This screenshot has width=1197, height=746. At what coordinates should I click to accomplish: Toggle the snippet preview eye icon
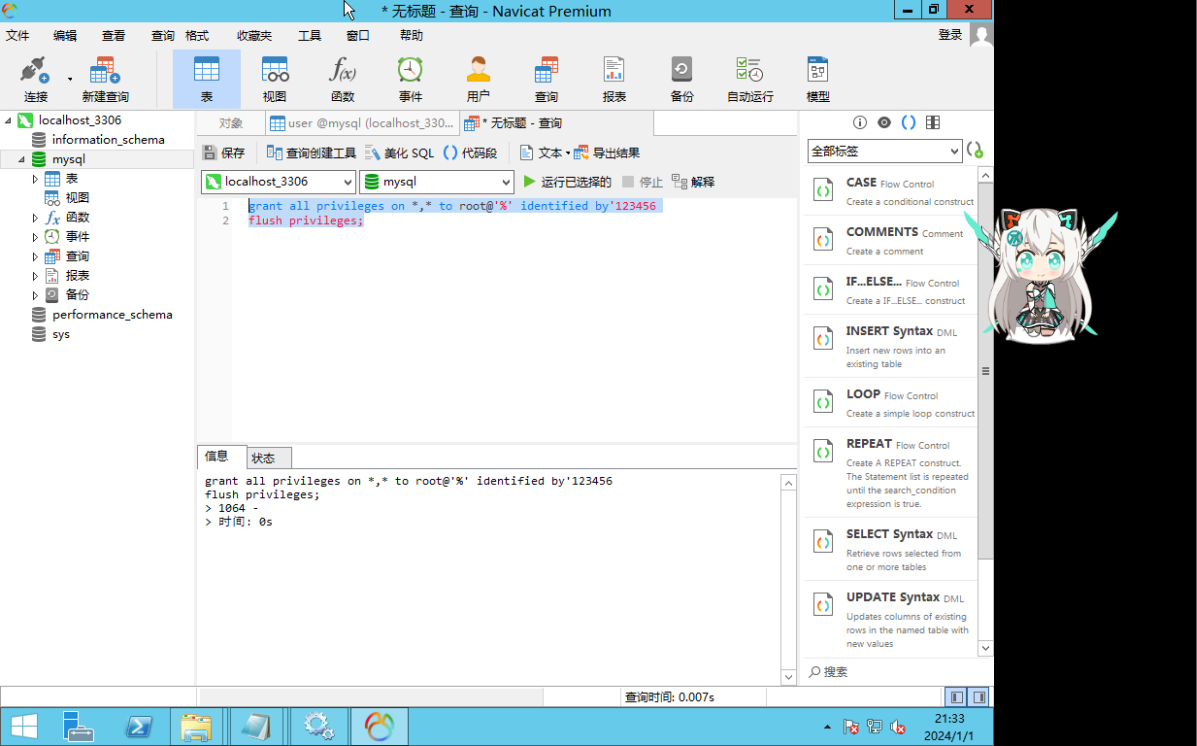(884, 121)
